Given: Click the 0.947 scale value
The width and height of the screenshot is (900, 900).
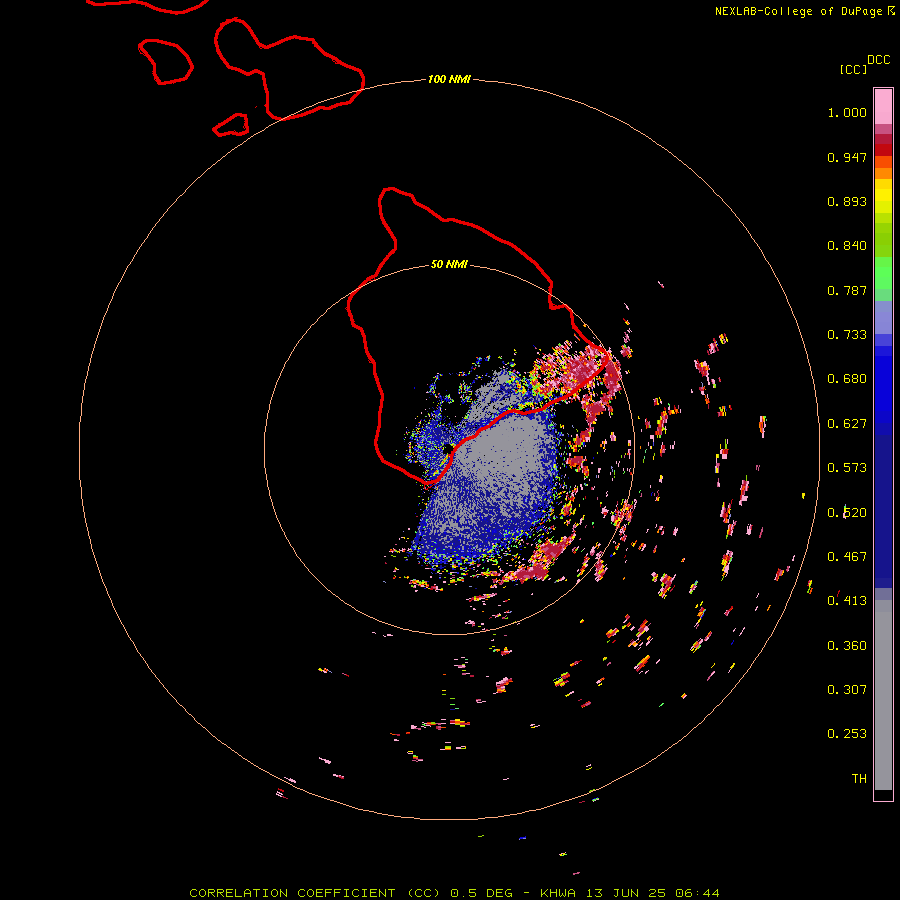Looking at the screenshot, I should pyautogui.click(x=847, y=157).
